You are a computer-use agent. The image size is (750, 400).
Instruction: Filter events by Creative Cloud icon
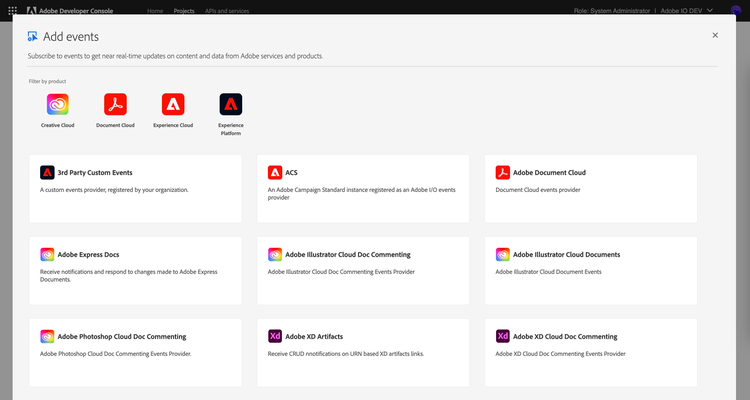57,104
